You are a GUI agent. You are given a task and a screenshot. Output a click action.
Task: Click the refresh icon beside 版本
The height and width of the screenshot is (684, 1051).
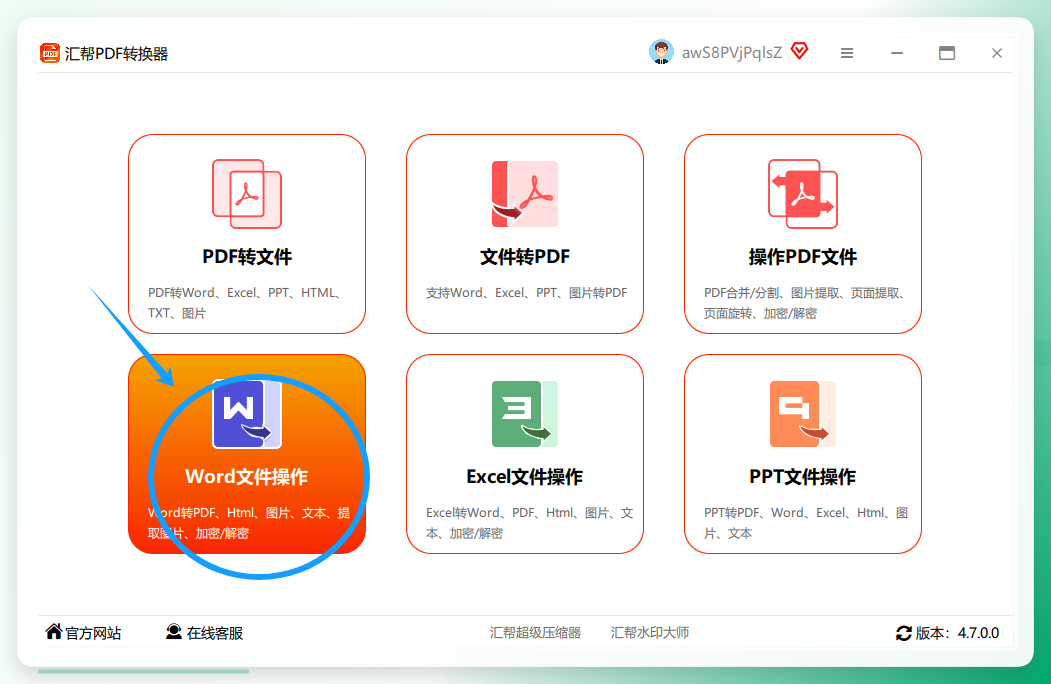pyautogui.click(x=904, y=633)
